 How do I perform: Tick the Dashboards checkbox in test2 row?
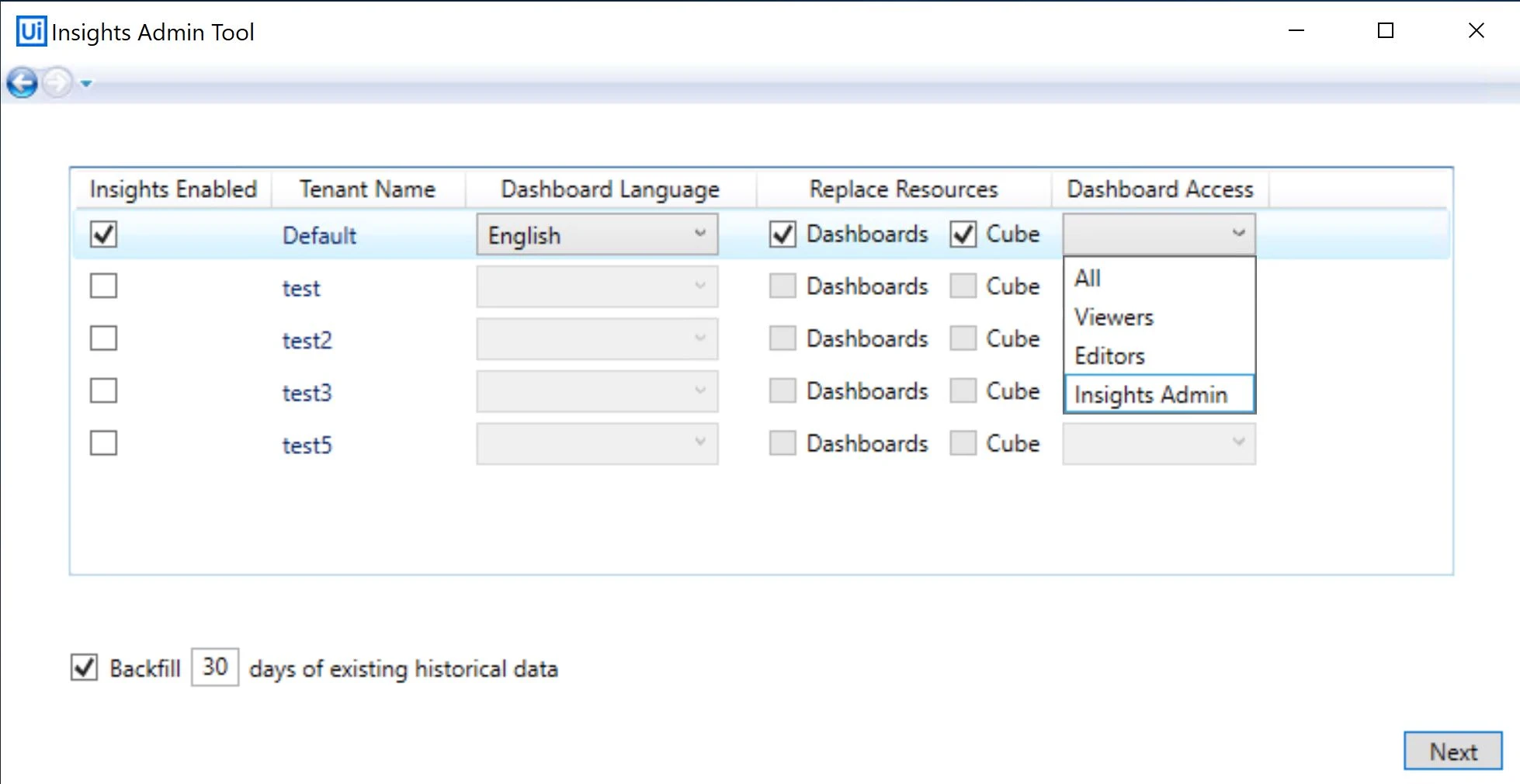(x=783, y=338)
